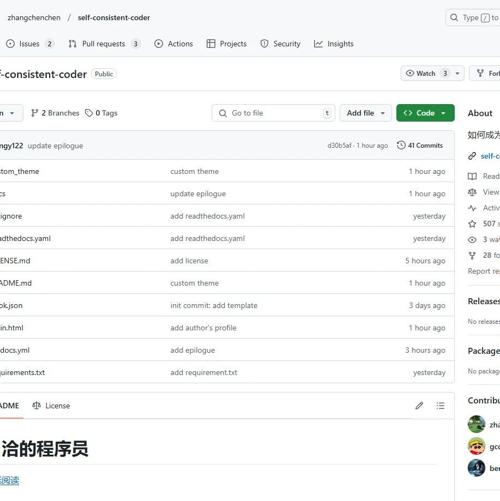Click the pencil edit README icon
This screenshot has height=501, width=500.
[x=419, y=406]
